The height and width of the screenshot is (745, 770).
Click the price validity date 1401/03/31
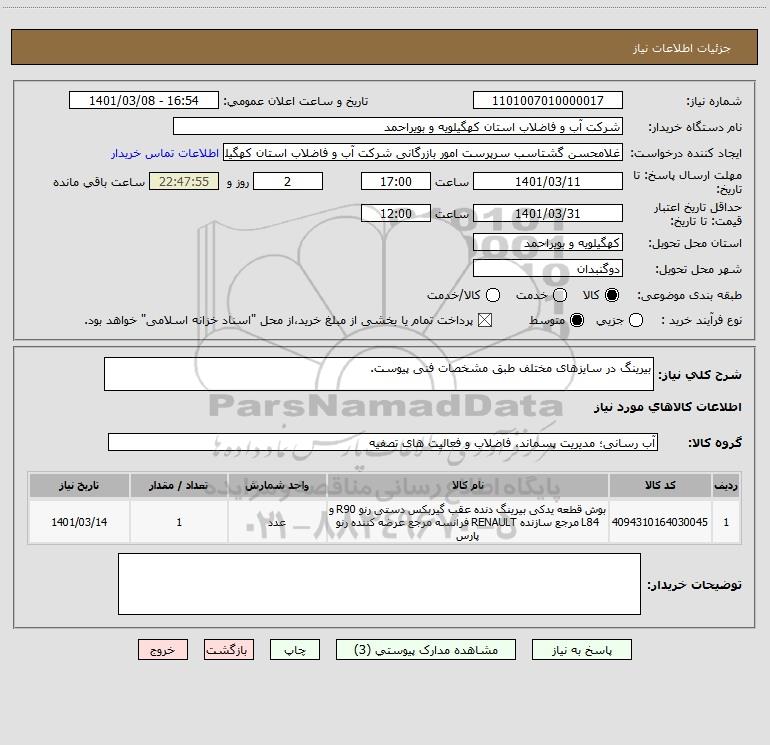pos(548,213)
